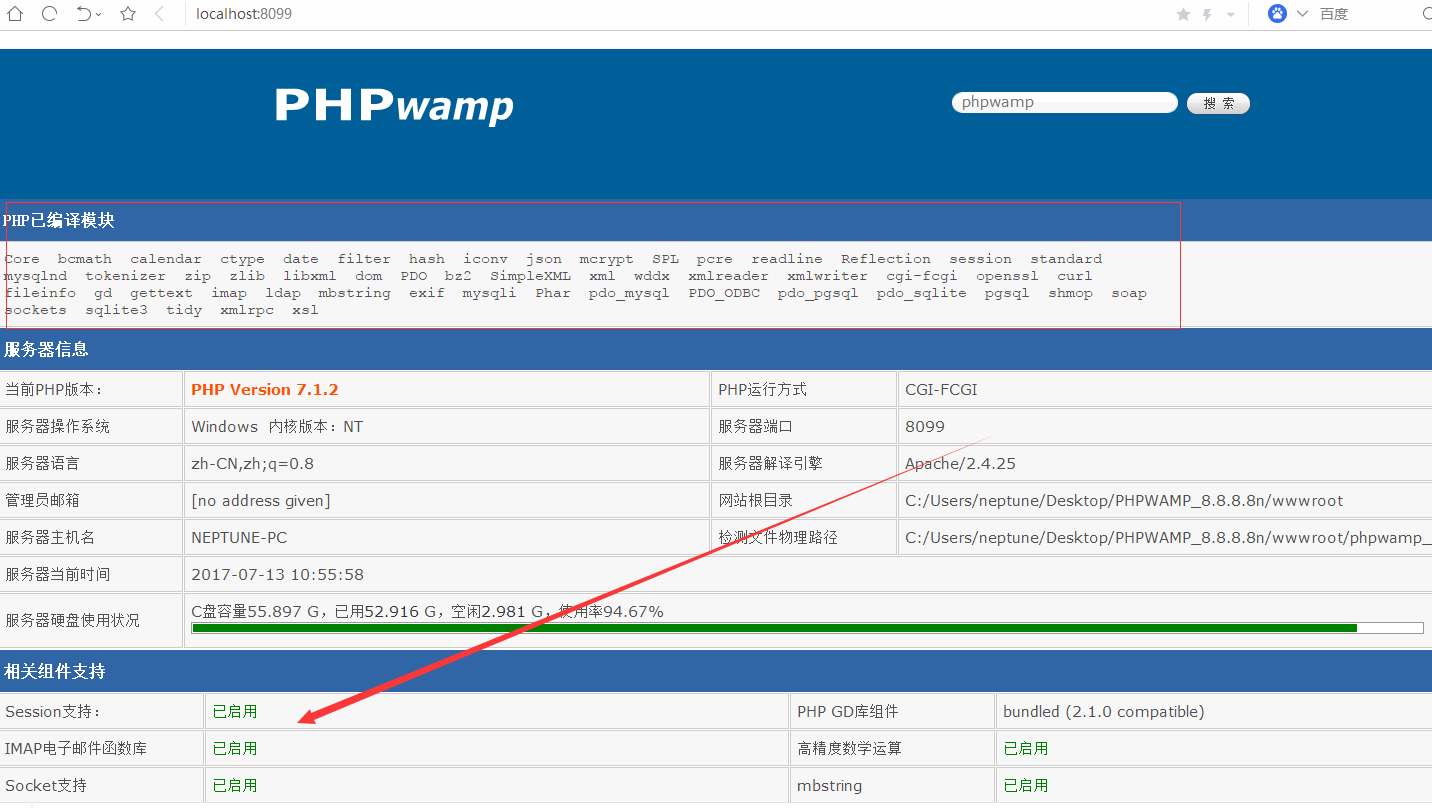Click the browser home icon
Image resolution: width=1432 pixels, height=808 pixels.
14,14
